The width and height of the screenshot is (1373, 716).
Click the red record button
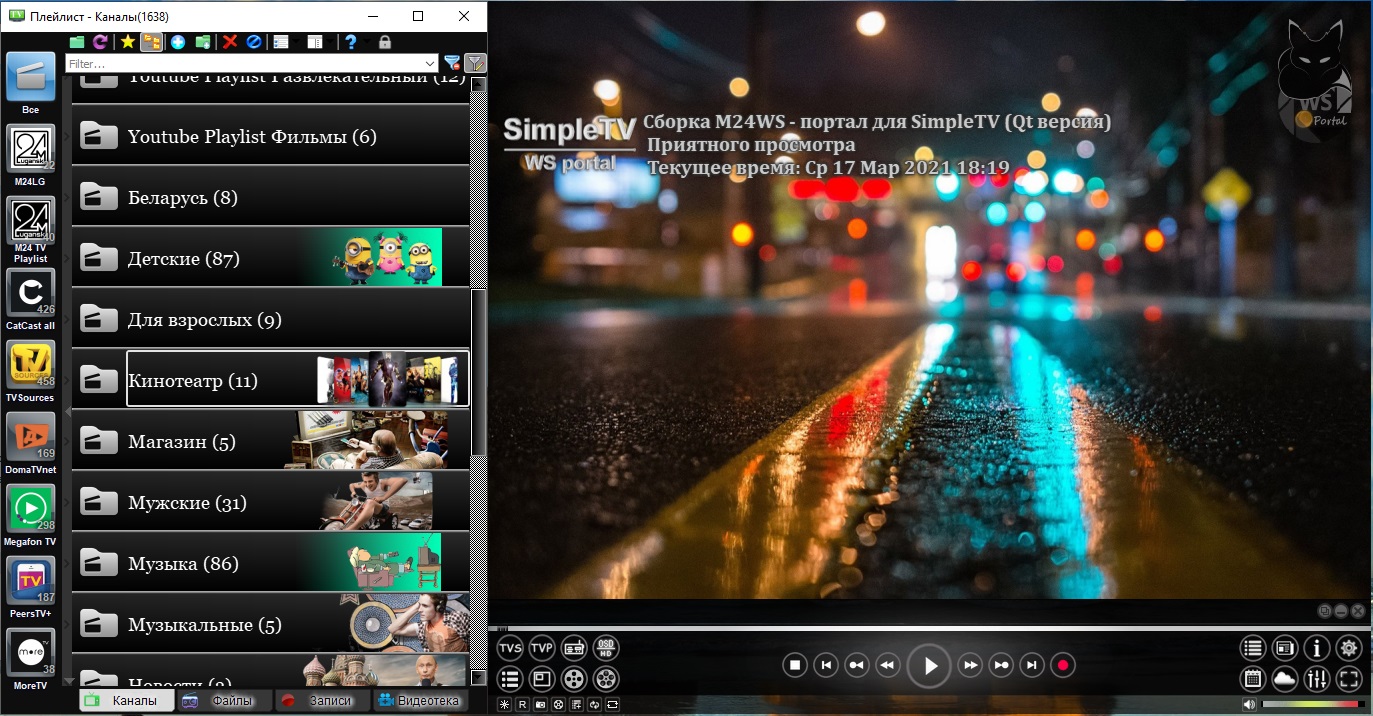(1063, 665)
